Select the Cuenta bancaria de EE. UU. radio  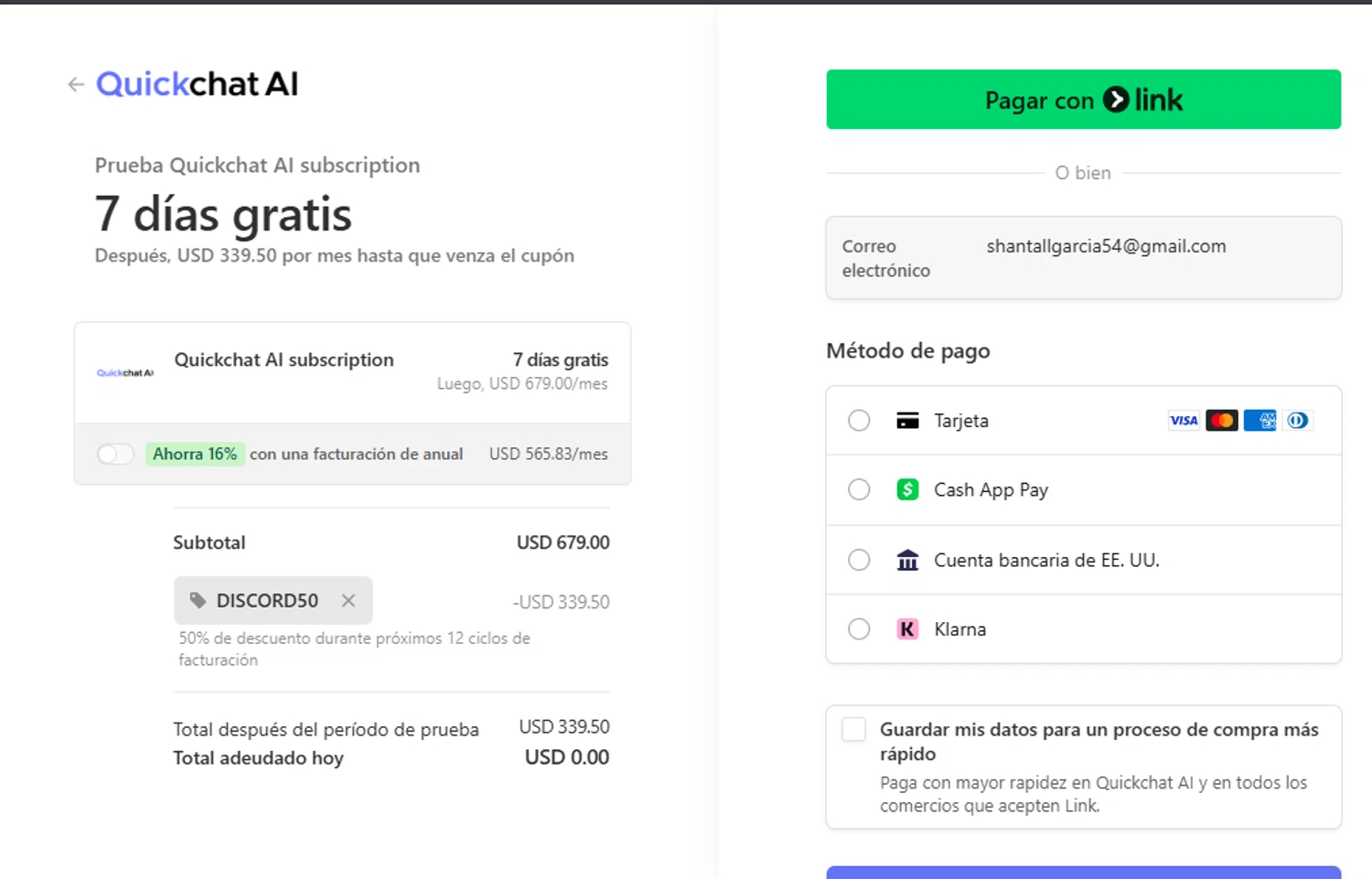[x=859, y=560]
